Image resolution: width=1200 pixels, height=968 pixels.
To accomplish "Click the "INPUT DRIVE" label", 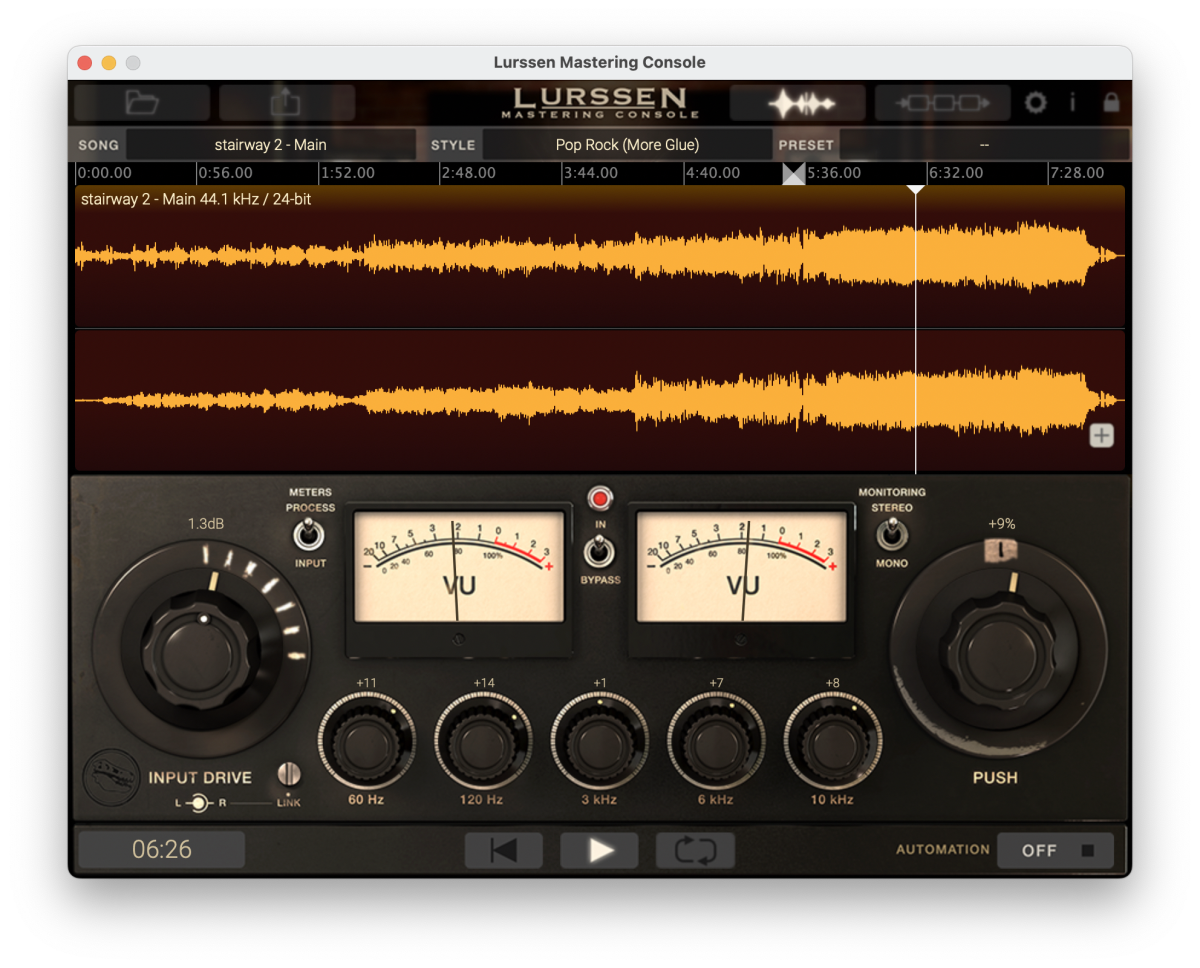I will click(x=200, y=778).
